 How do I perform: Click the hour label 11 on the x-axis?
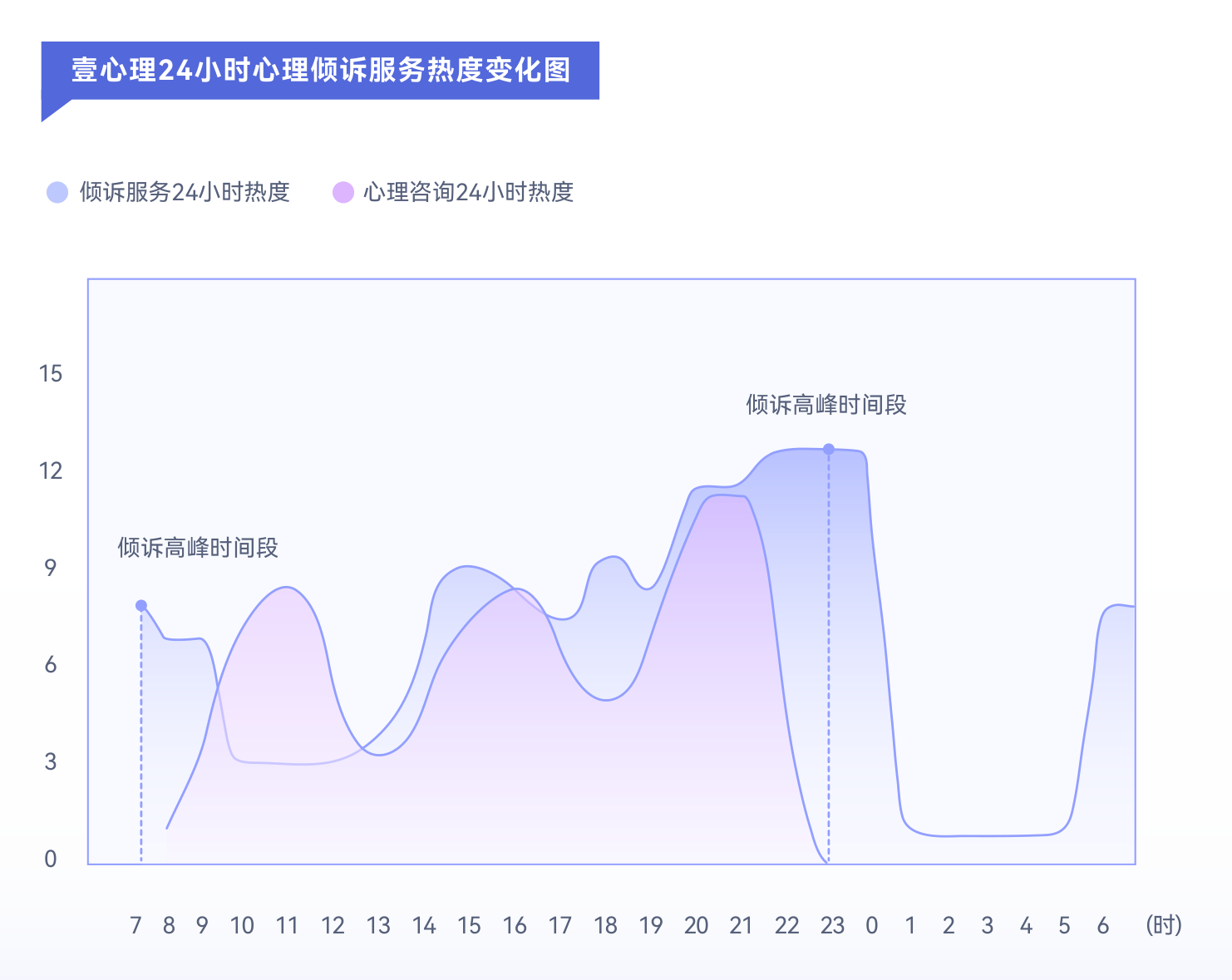pyautogui.click(x=287, y=925)
